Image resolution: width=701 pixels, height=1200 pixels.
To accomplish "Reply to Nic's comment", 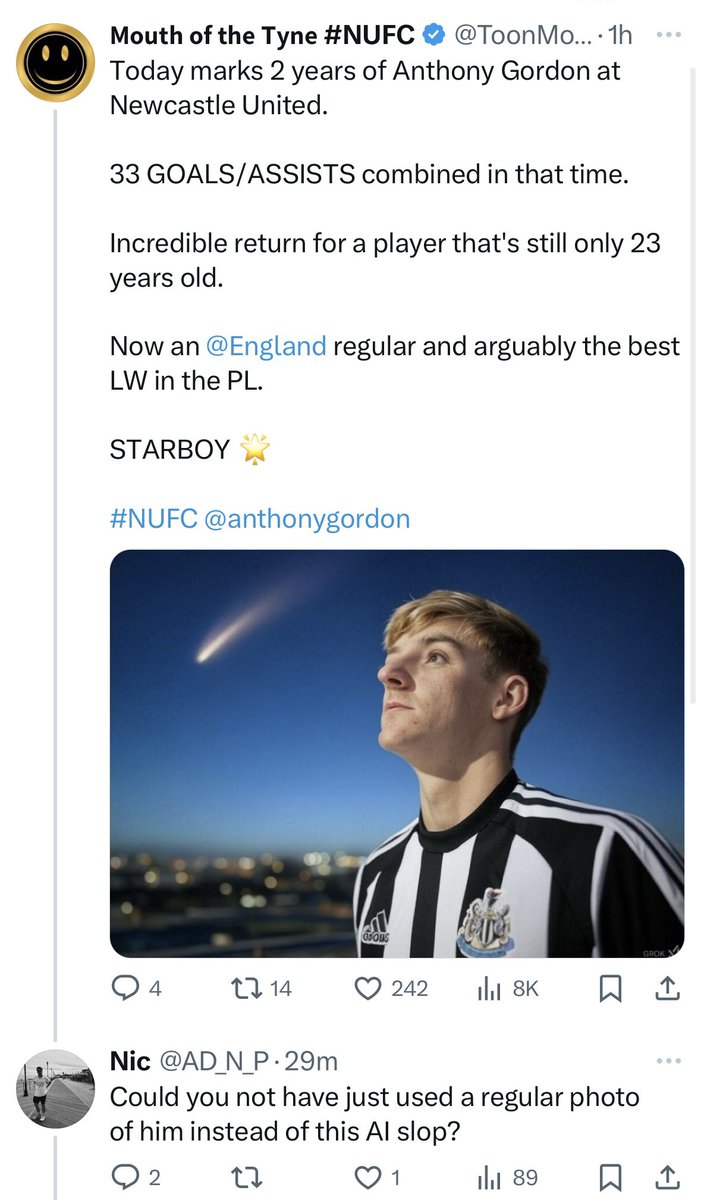I will tap(136, 1177).
